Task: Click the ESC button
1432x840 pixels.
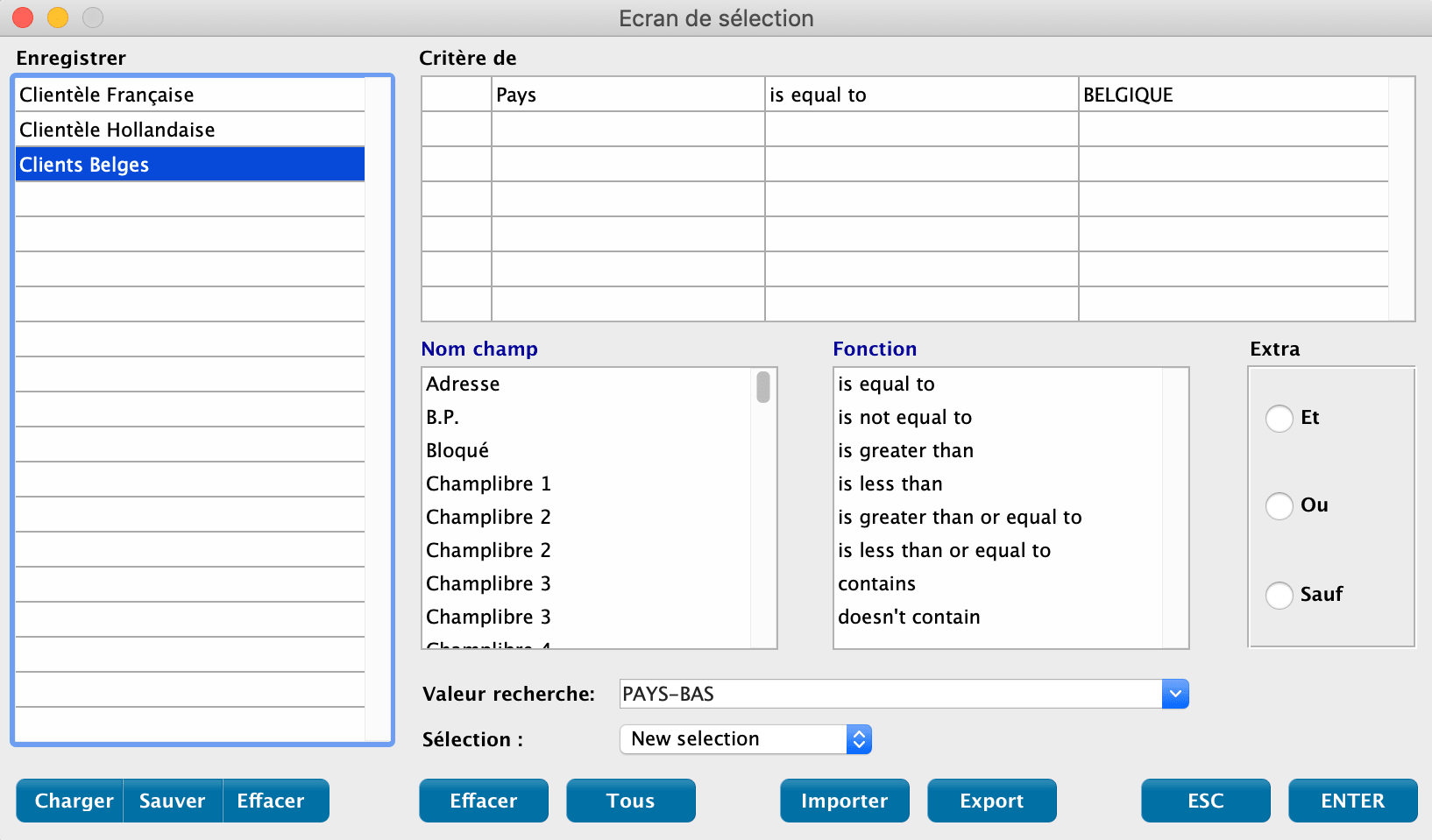Action: (1206, 801)
